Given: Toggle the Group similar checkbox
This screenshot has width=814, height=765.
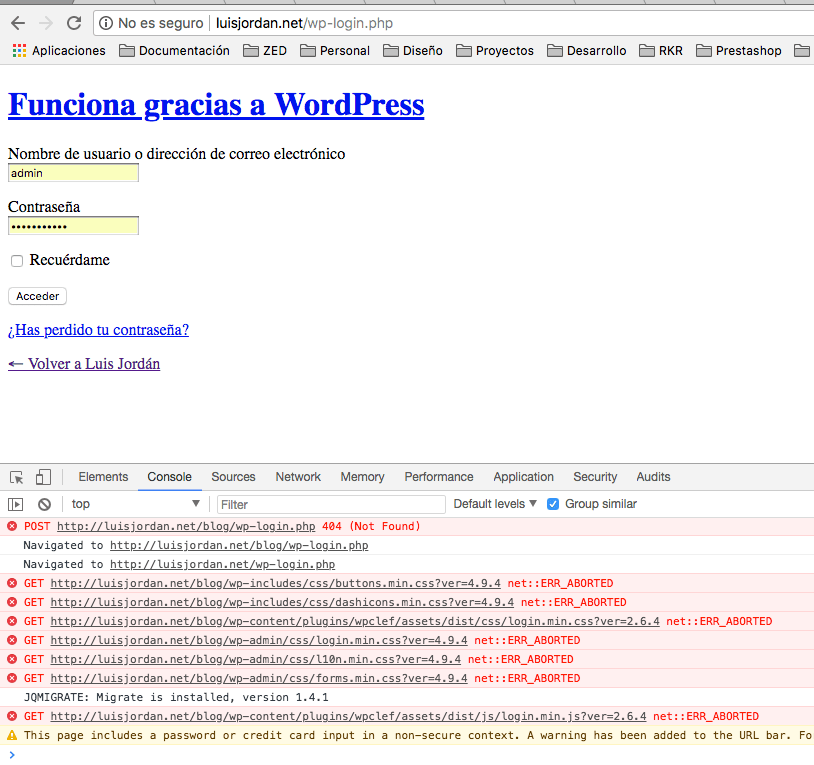Looking at the screenshot, I should 553,504.
